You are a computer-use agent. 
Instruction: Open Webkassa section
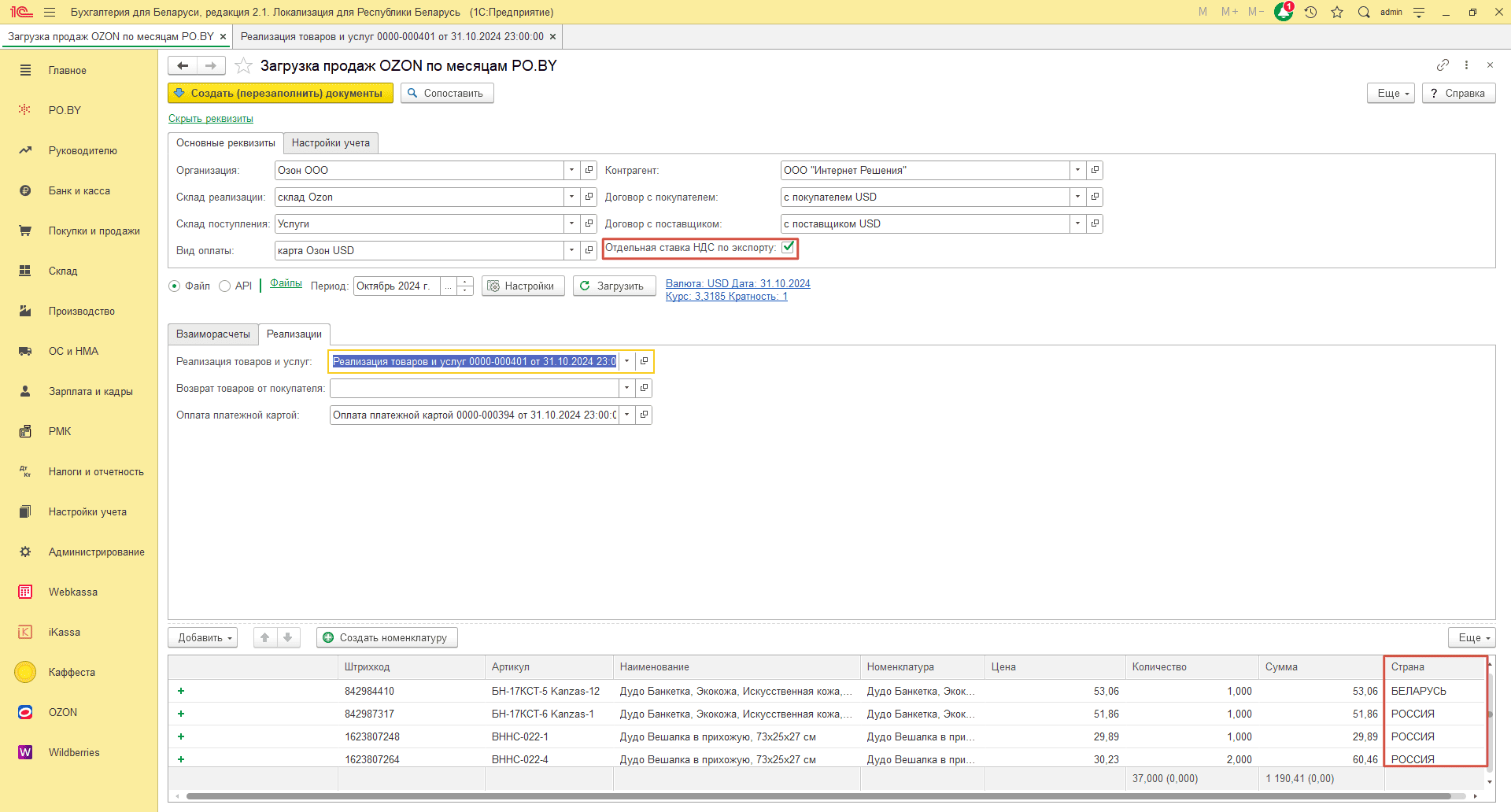tap(72, 592)
